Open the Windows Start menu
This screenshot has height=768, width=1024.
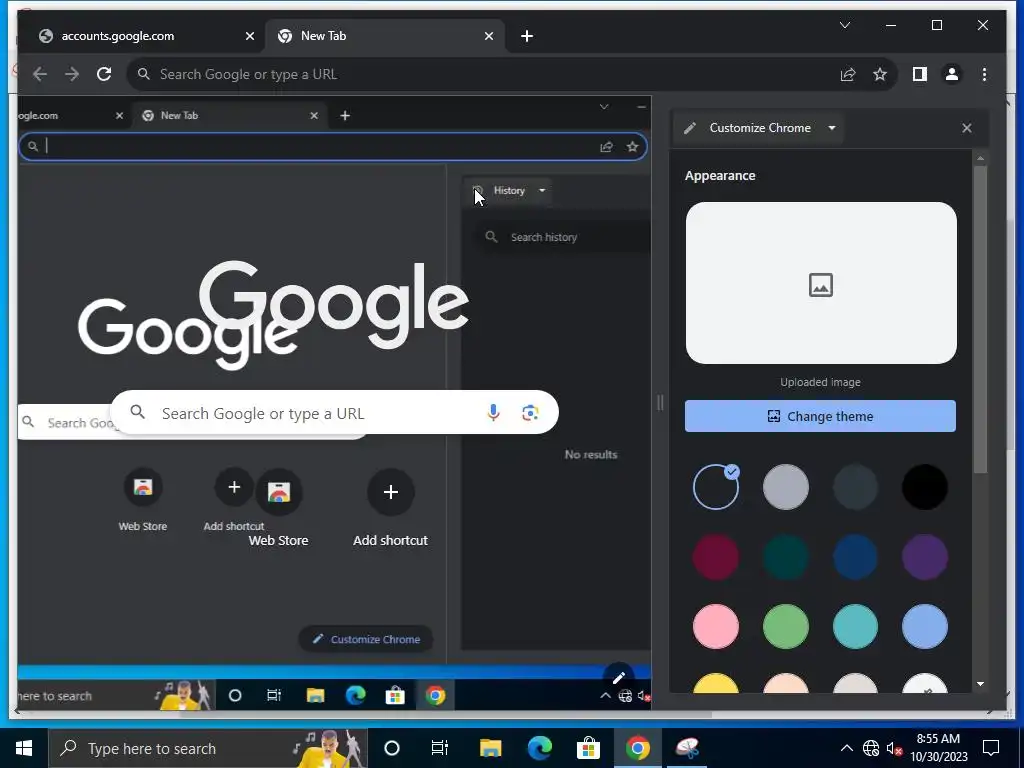(x=24, y=748)
